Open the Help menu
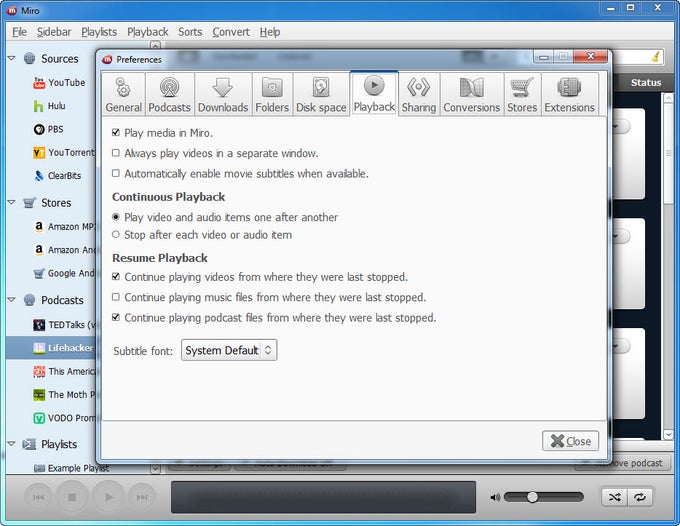The width and height of the screenshot is (680, 526). [270, 32]
